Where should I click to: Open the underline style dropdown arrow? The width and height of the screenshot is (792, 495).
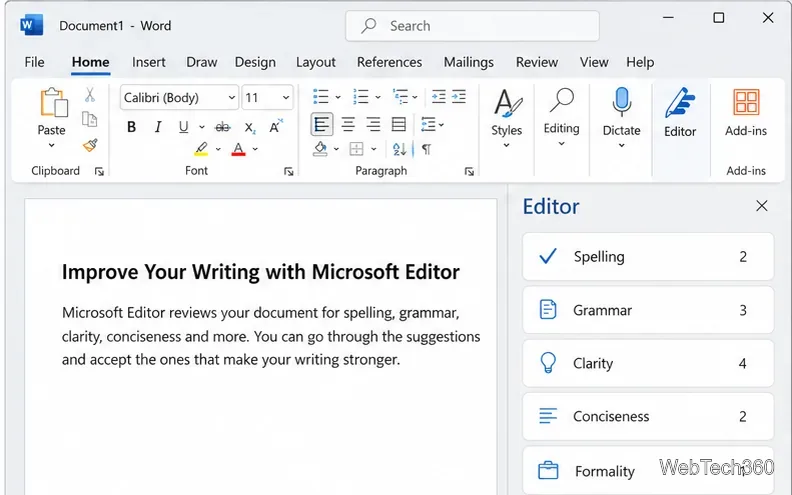click(x=202, y=127)
